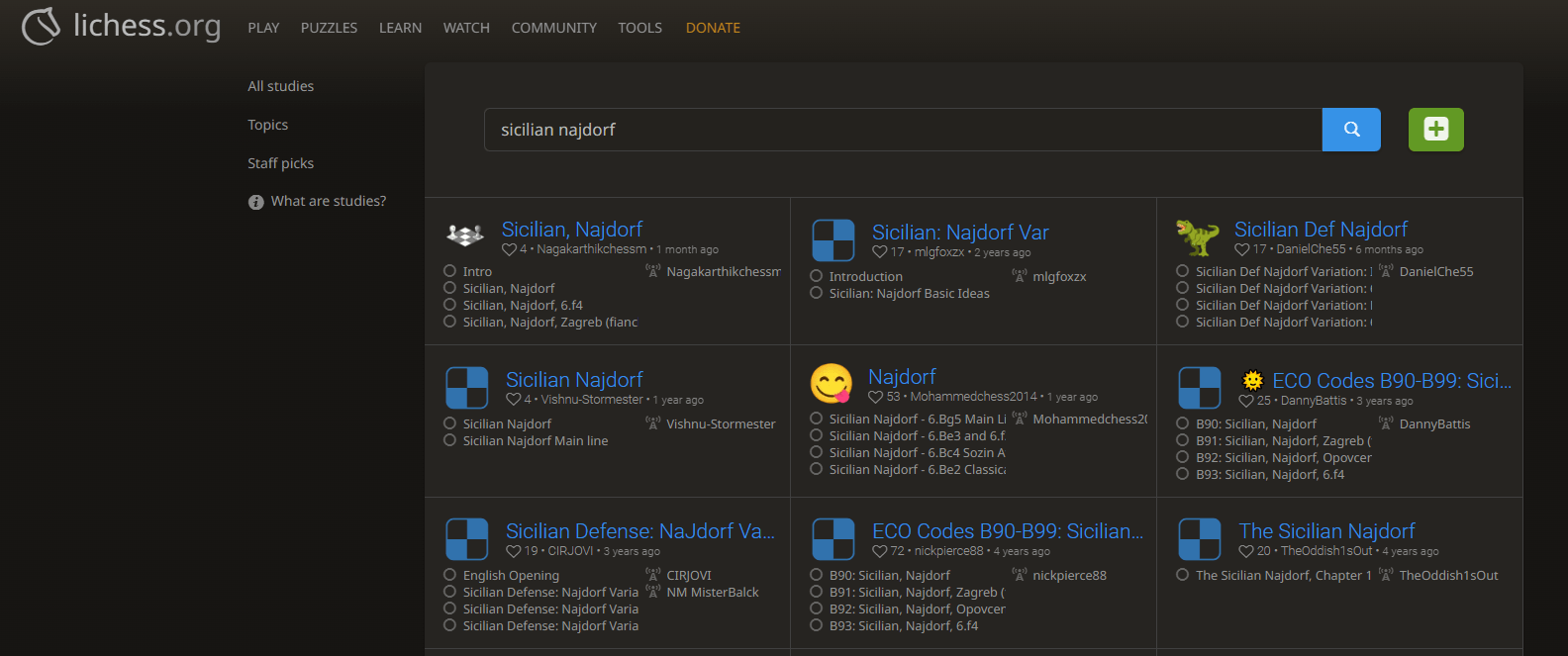Open the ECO Codes B90-B99 study by DannyBattis
The height and width of the screenshot is (656, 1568).
pyautogui.click(x=1391, y=381)
